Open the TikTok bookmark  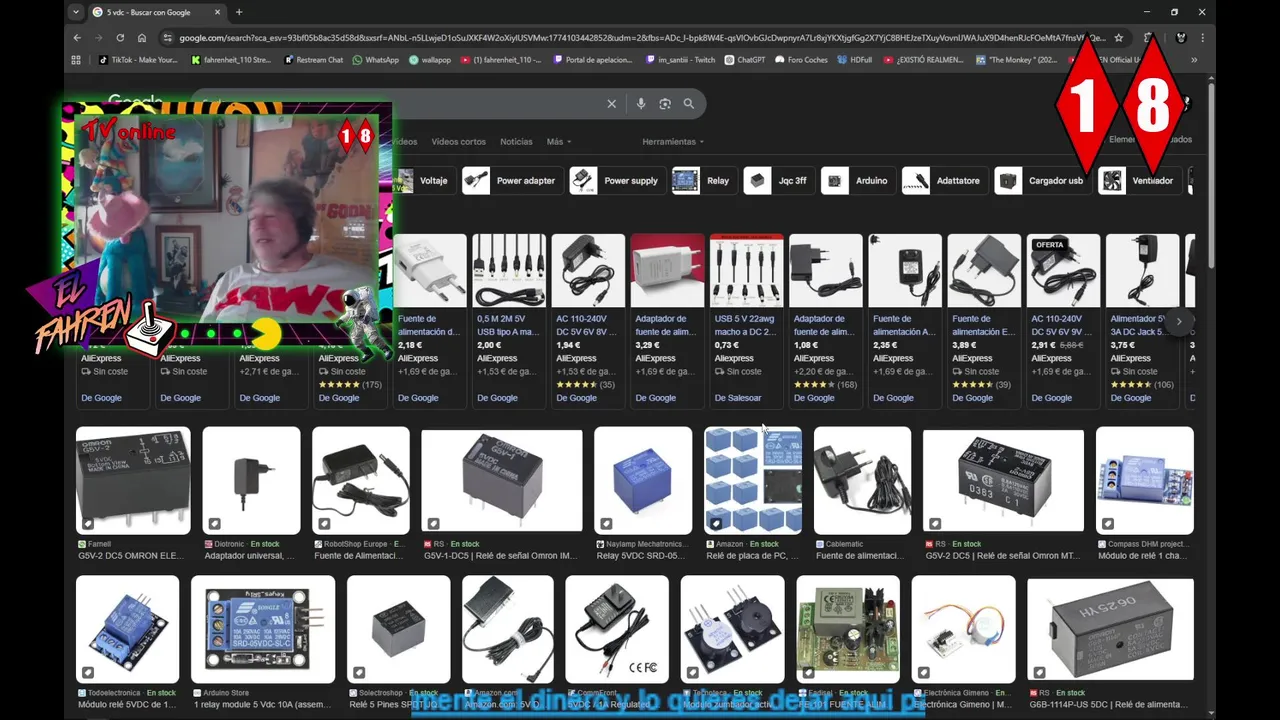[x=138, y=60]
